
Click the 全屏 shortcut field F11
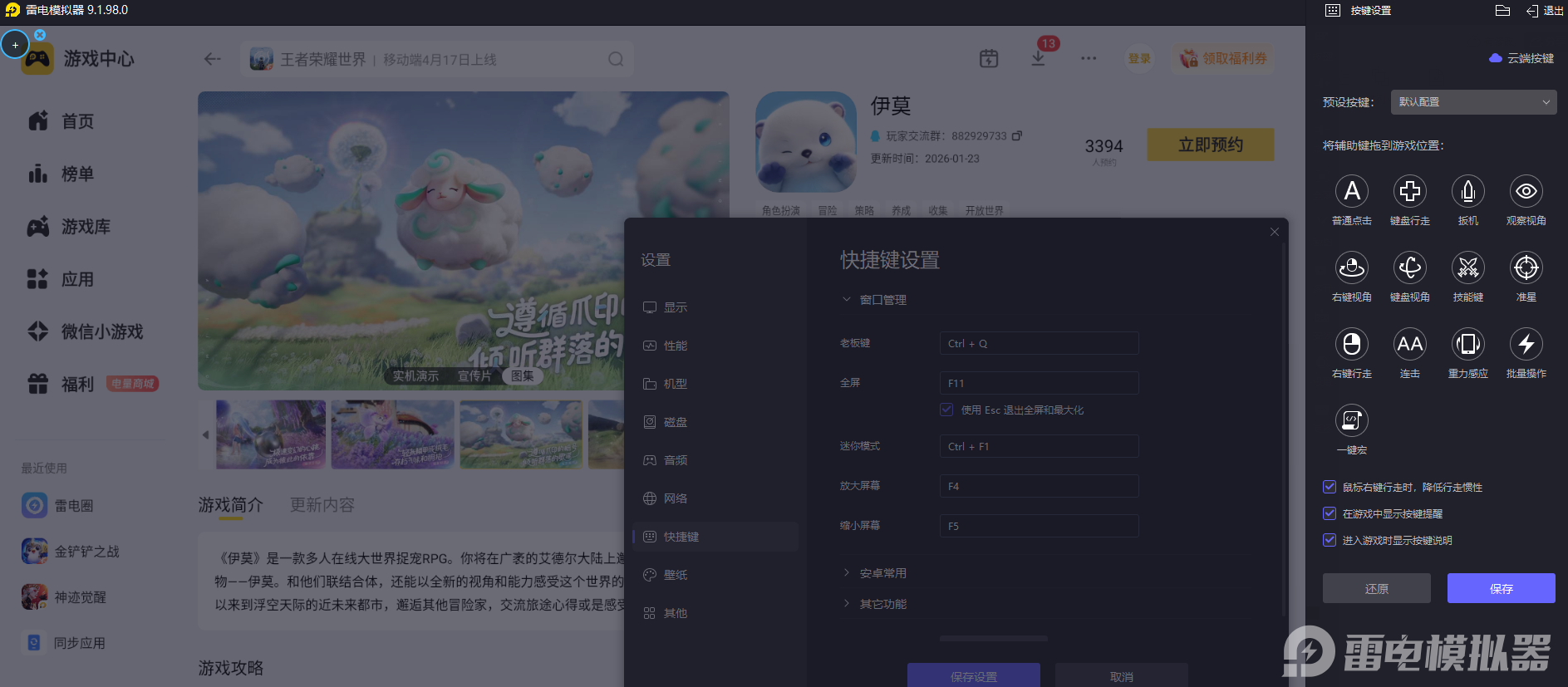pyautogui.click(x=1039, y=383)
